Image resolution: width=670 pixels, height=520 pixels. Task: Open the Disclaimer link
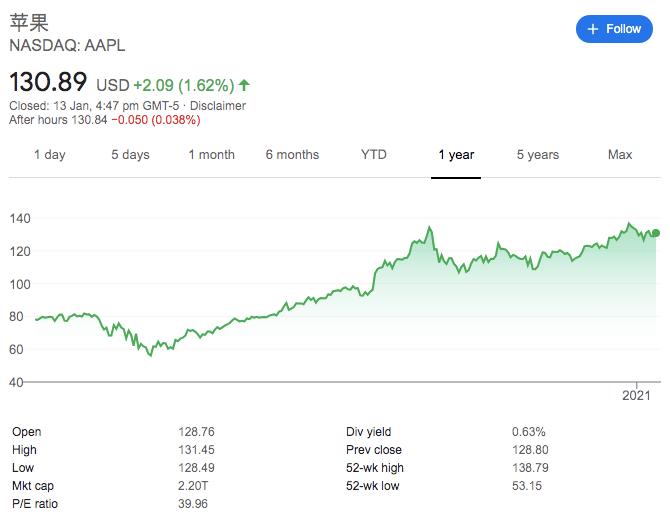pyautogui.click(x=217, y=106)
